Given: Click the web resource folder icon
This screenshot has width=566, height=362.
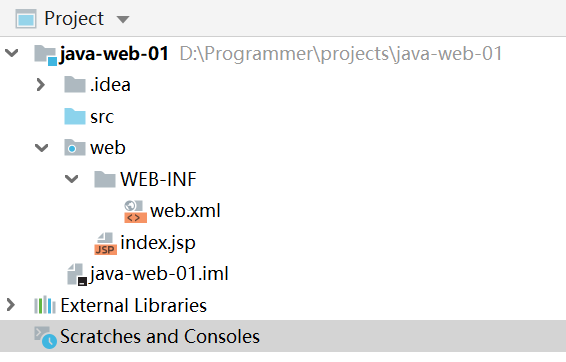Looking at the screenshot, I should (75, 147).
